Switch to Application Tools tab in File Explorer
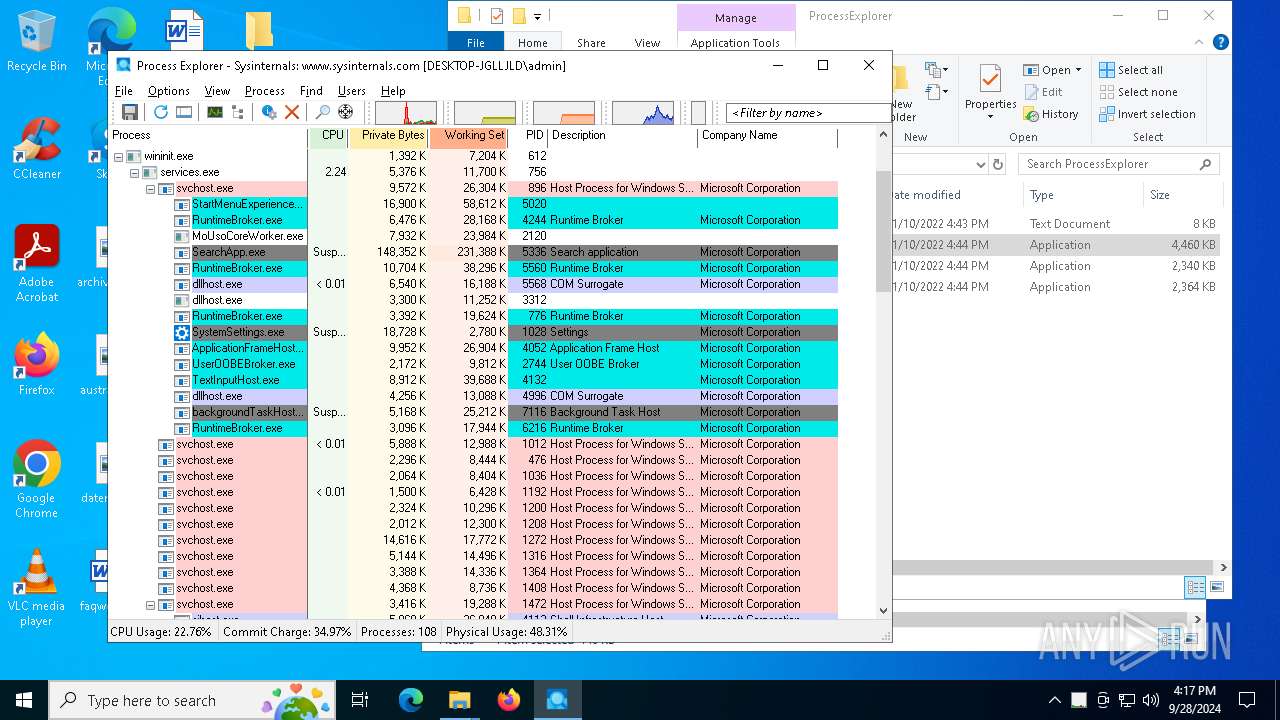Screen dimensions: 1280x720 point(735,43)
